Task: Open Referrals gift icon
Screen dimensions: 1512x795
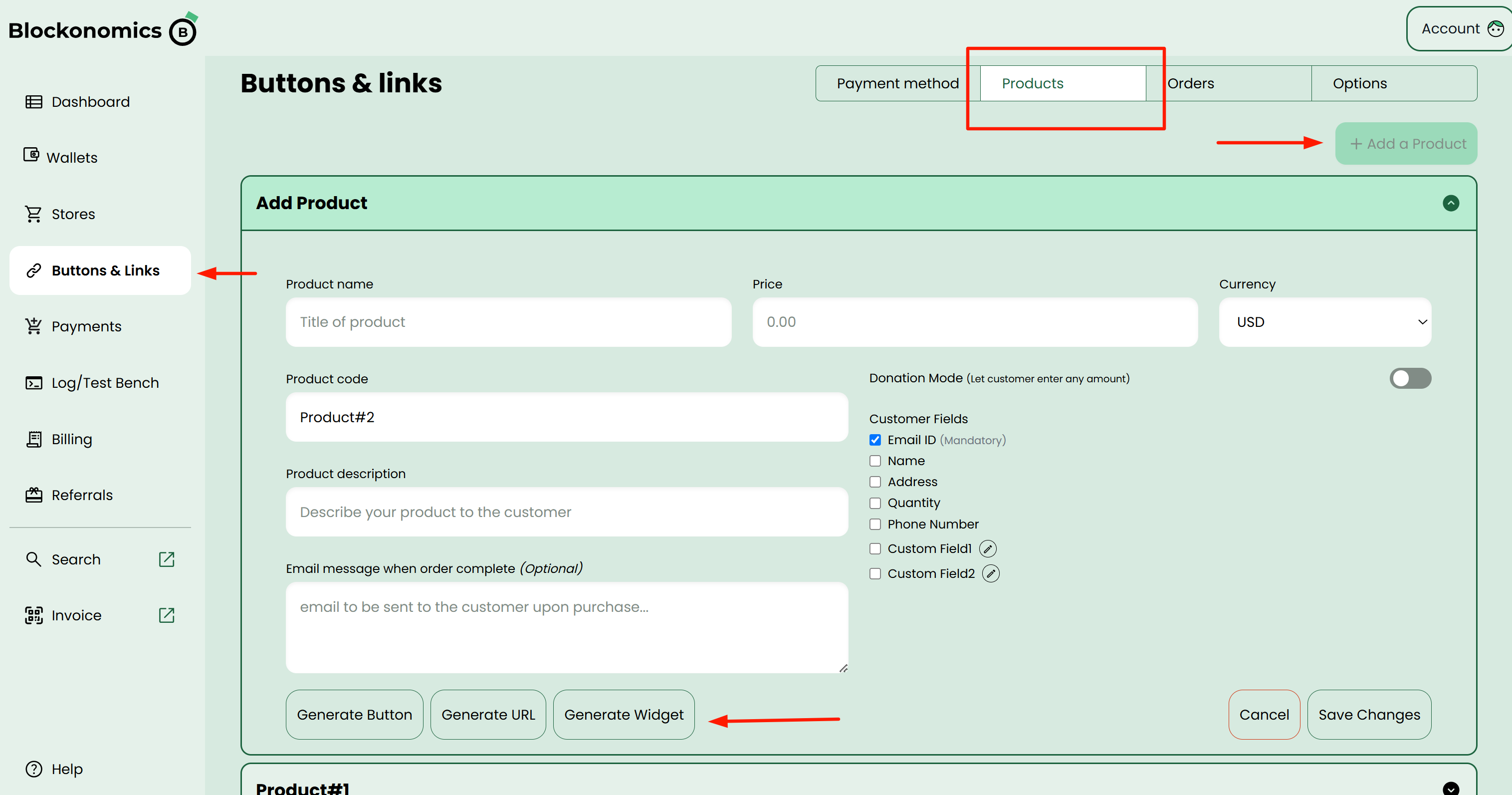Action: [33, 495]
